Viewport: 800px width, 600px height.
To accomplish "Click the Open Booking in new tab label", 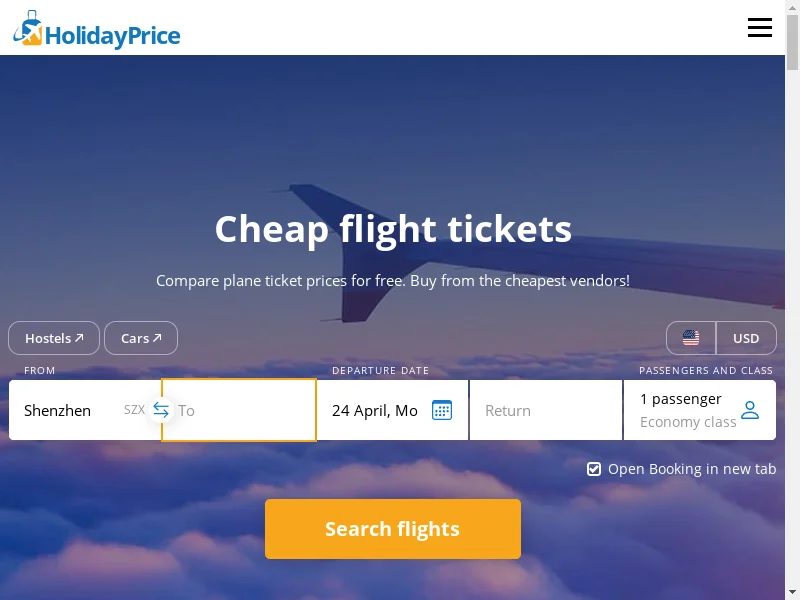I will tap(692, 469).
